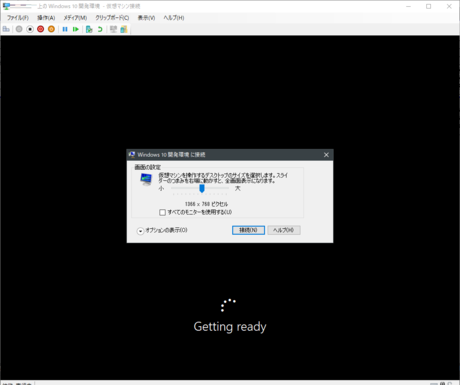This screenshot has width=460, height=385.
Task: Pause the virtual machine
Action: coord(65,29)
